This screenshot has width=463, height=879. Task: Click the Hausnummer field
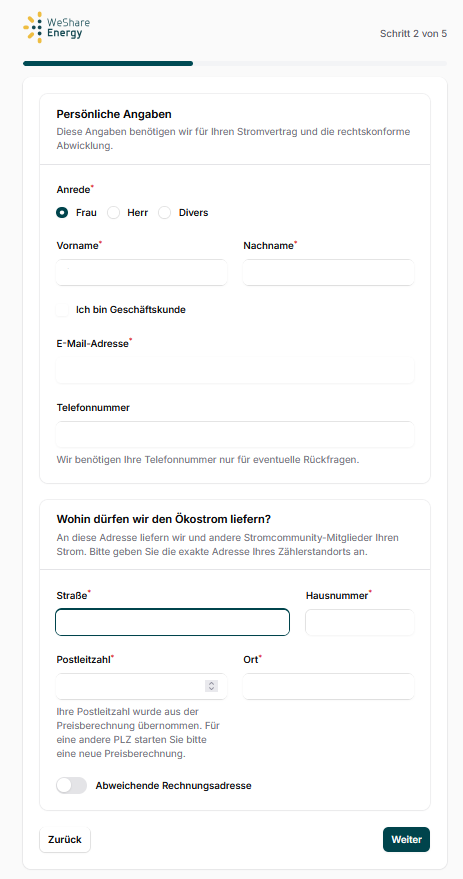coord(360,622)
